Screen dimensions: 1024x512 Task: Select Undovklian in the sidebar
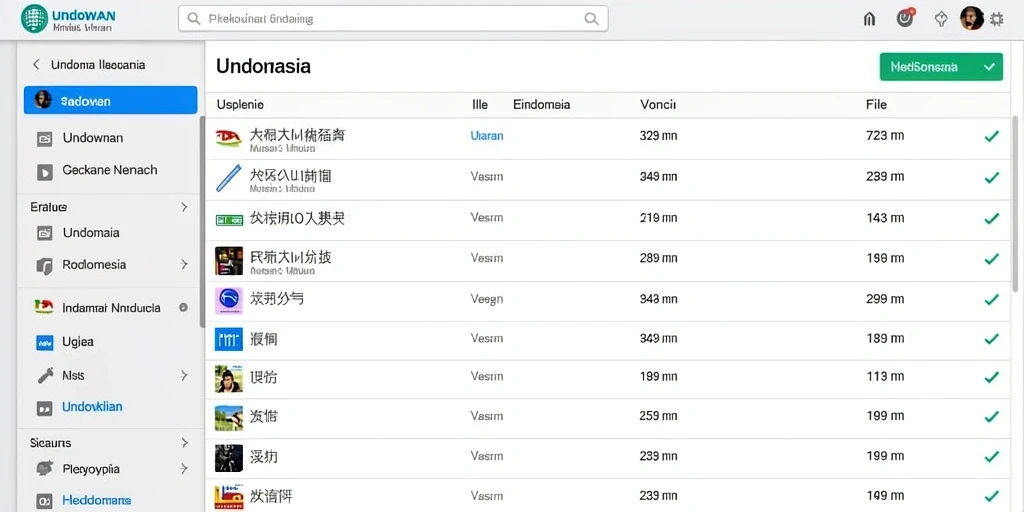point(92,407)
